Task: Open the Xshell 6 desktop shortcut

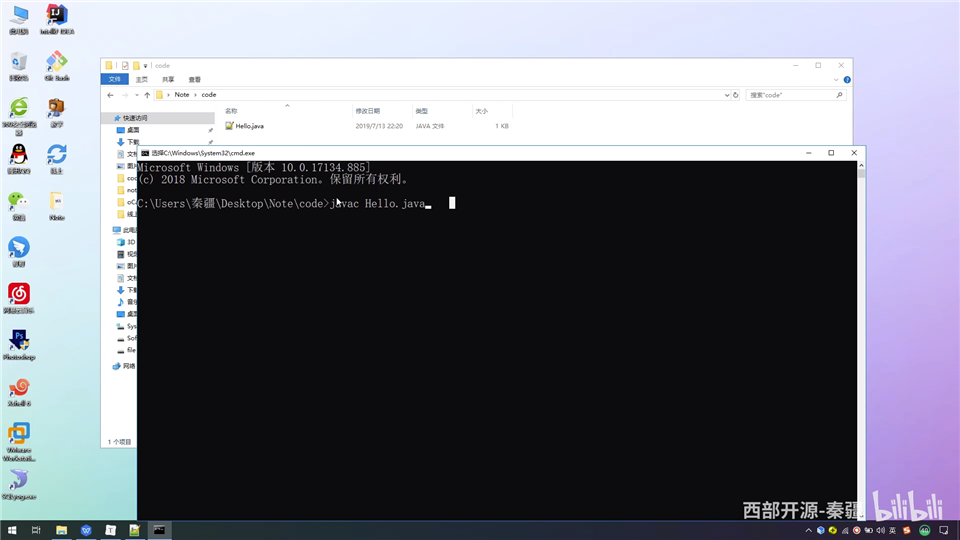Action: [x=19, y=391]
